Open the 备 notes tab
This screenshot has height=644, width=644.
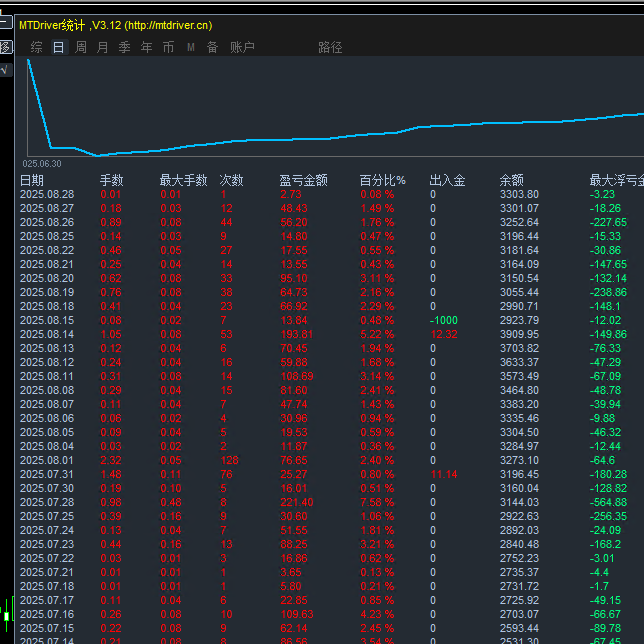[212, 47]
